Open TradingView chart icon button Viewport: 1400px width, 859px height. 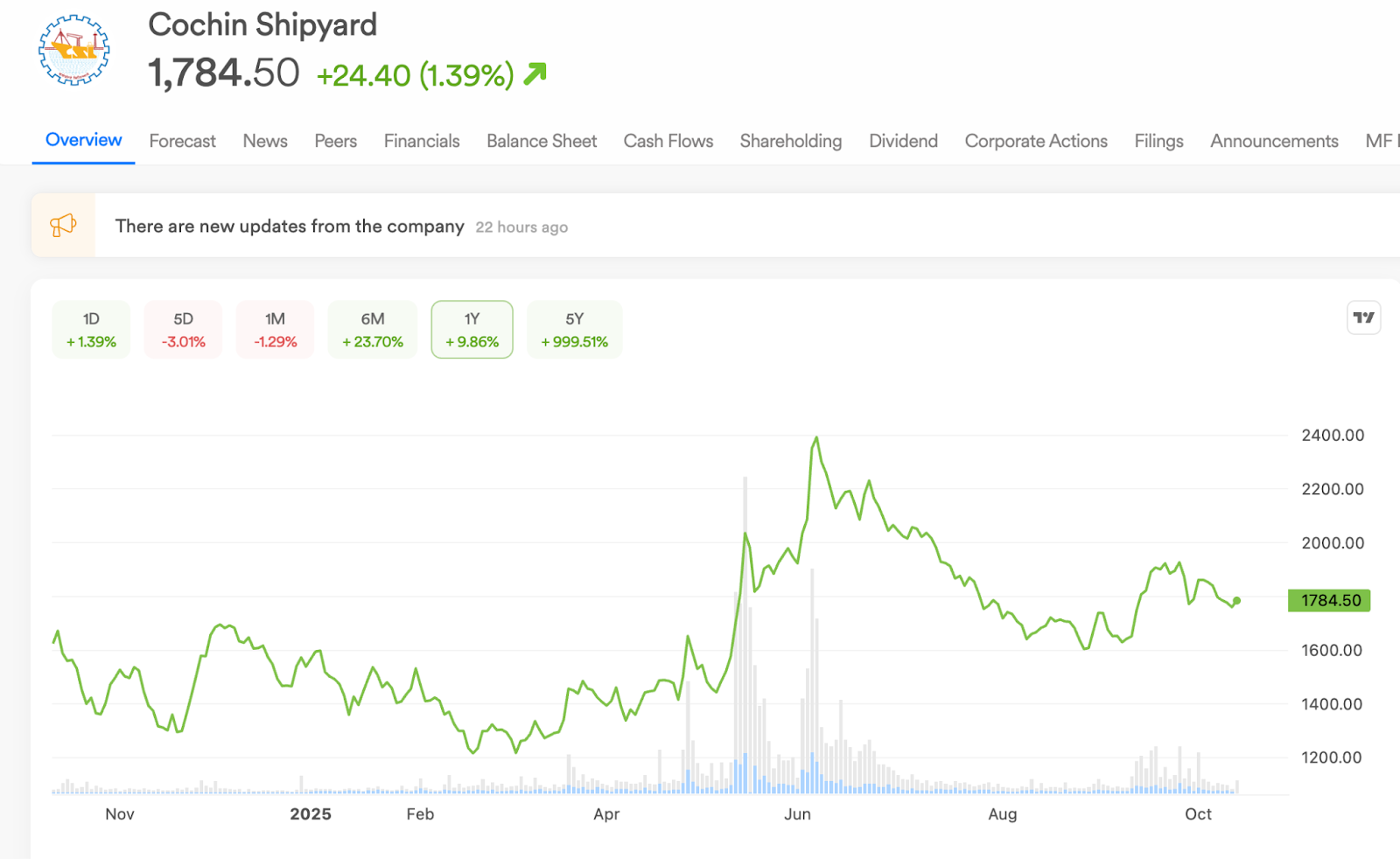point(1363,318)
